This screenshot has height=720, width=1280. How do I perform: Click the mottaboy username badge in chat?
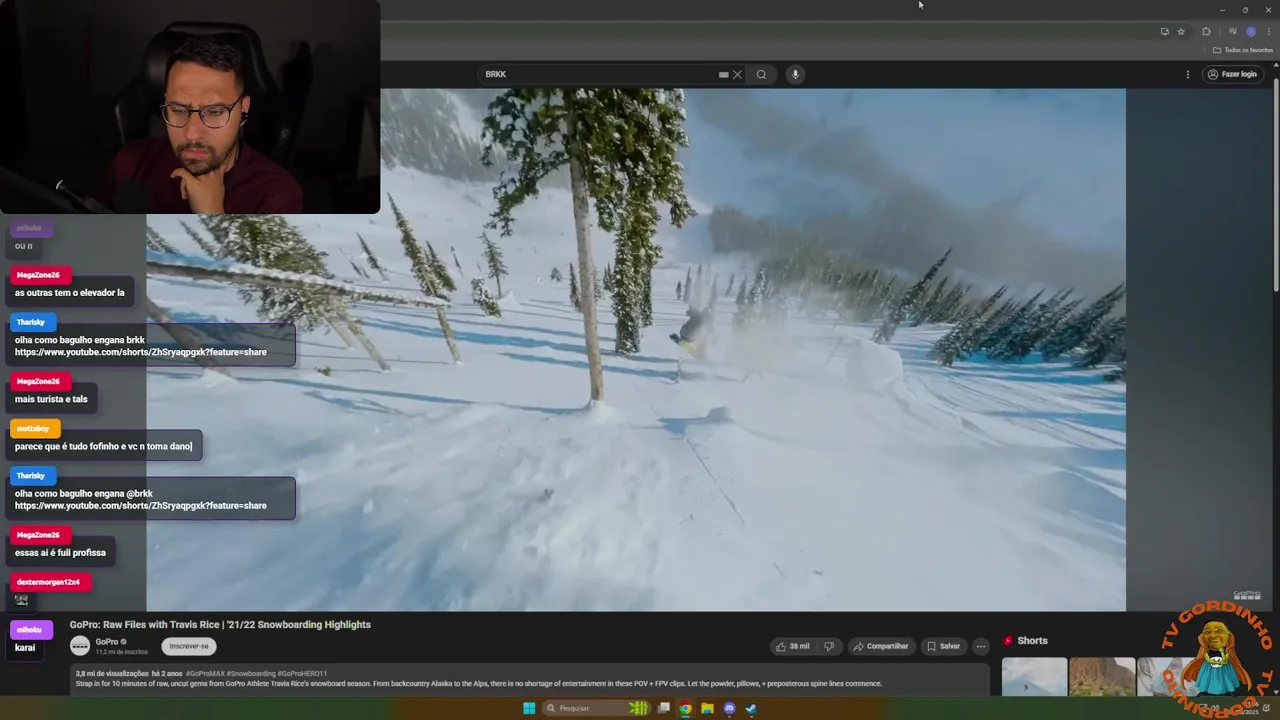[33, 428]
